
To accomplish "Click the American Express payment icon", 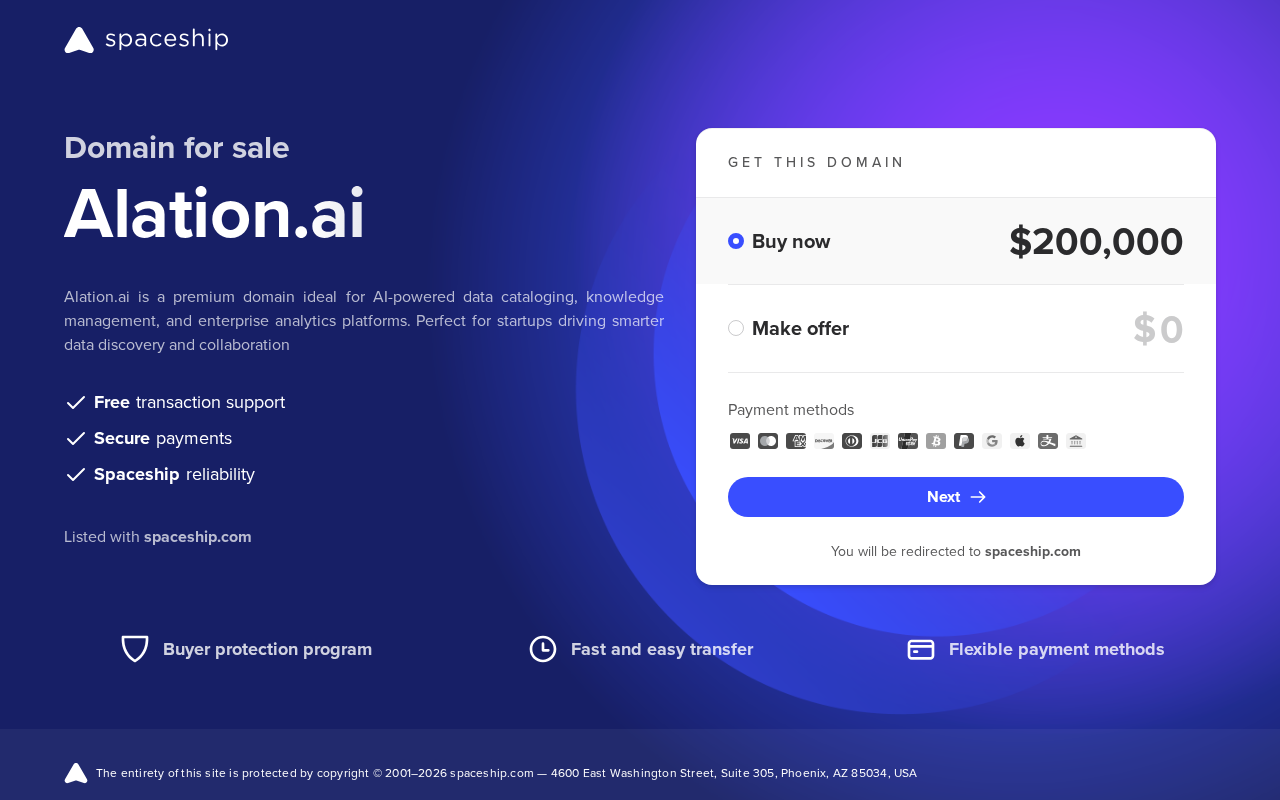I will [796, 441].
